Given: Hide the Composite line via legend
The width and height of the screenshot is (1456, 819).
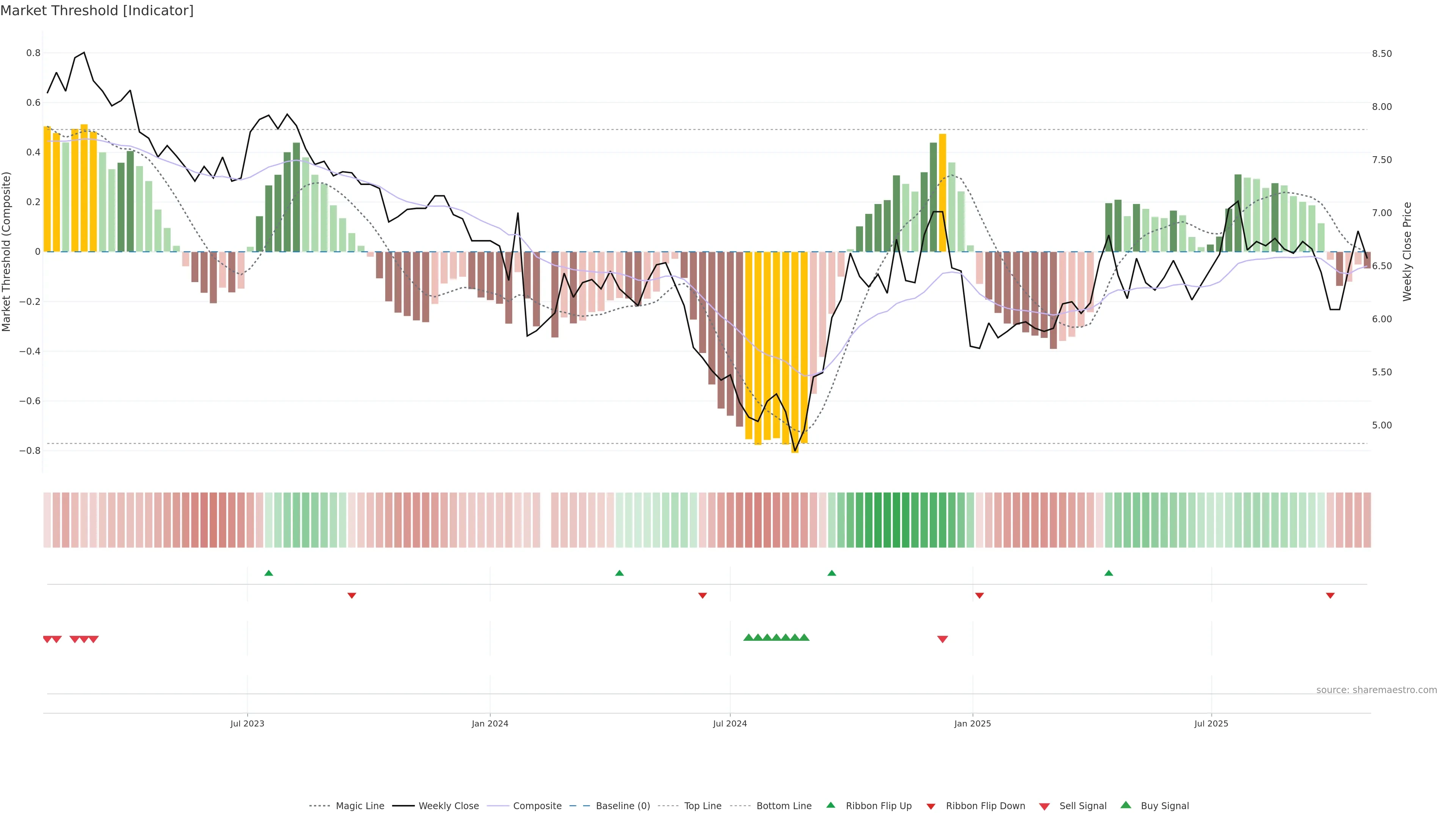Looking at the screenshot, I should pos(537,806).
